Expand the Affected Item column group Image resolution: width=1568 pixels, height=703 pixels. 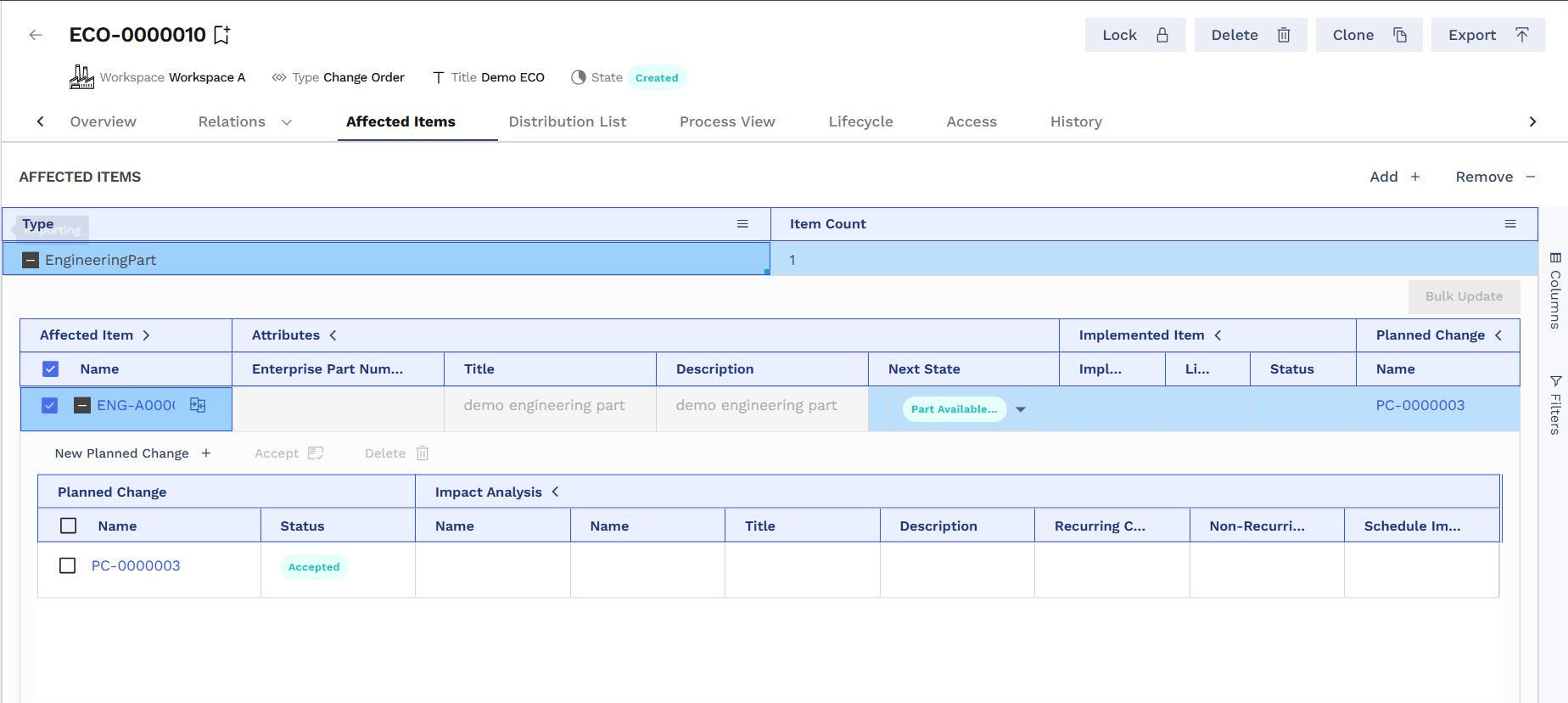click(146, 335)
